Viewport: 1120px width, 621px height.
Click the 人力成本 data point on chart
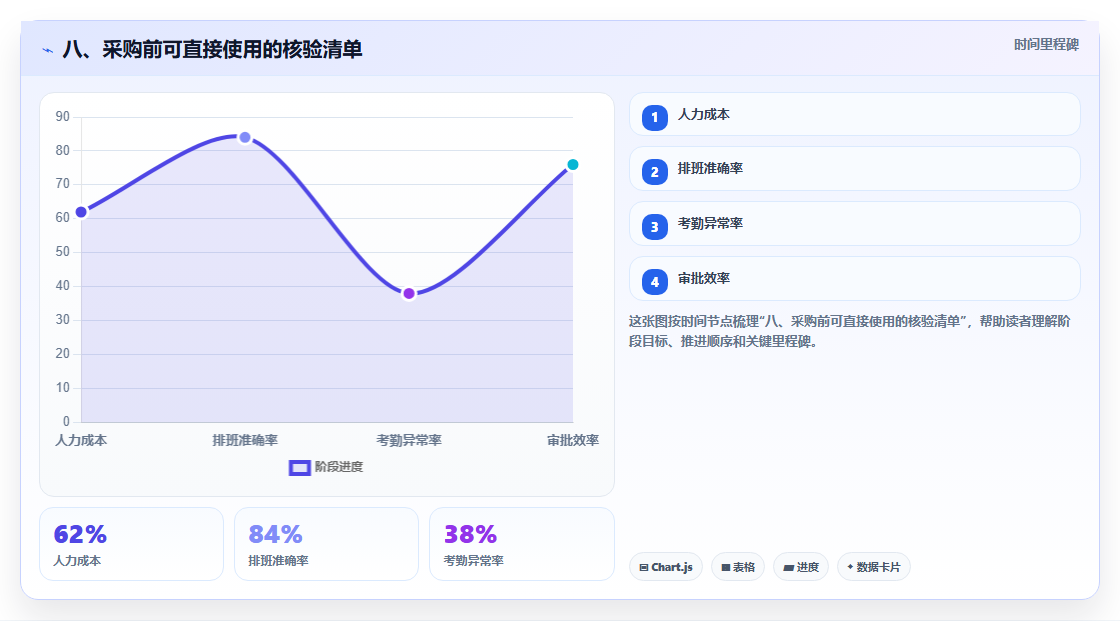pyautogui.click(x=81, y=212)
